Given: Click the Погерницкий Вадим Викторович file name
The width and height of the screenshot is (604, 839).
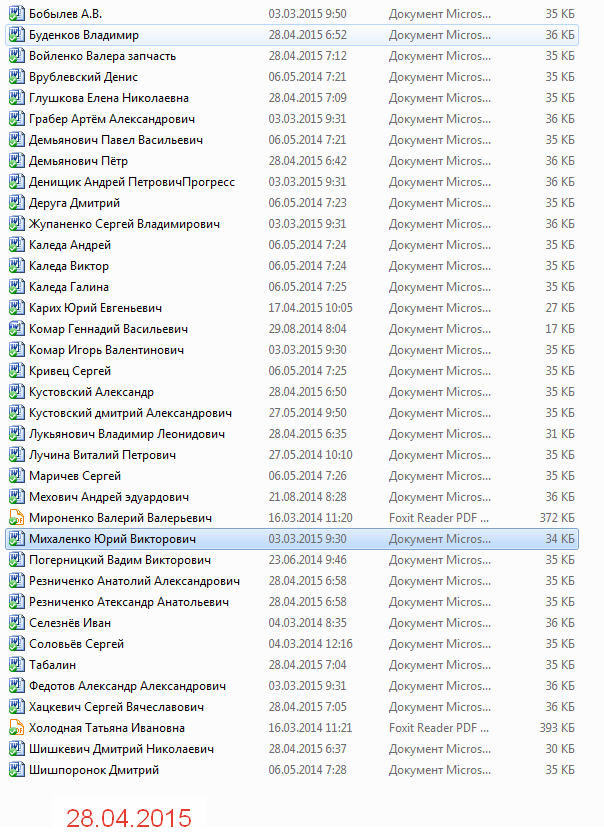Looking at the screenshot, I should click(x=119, y=560).
